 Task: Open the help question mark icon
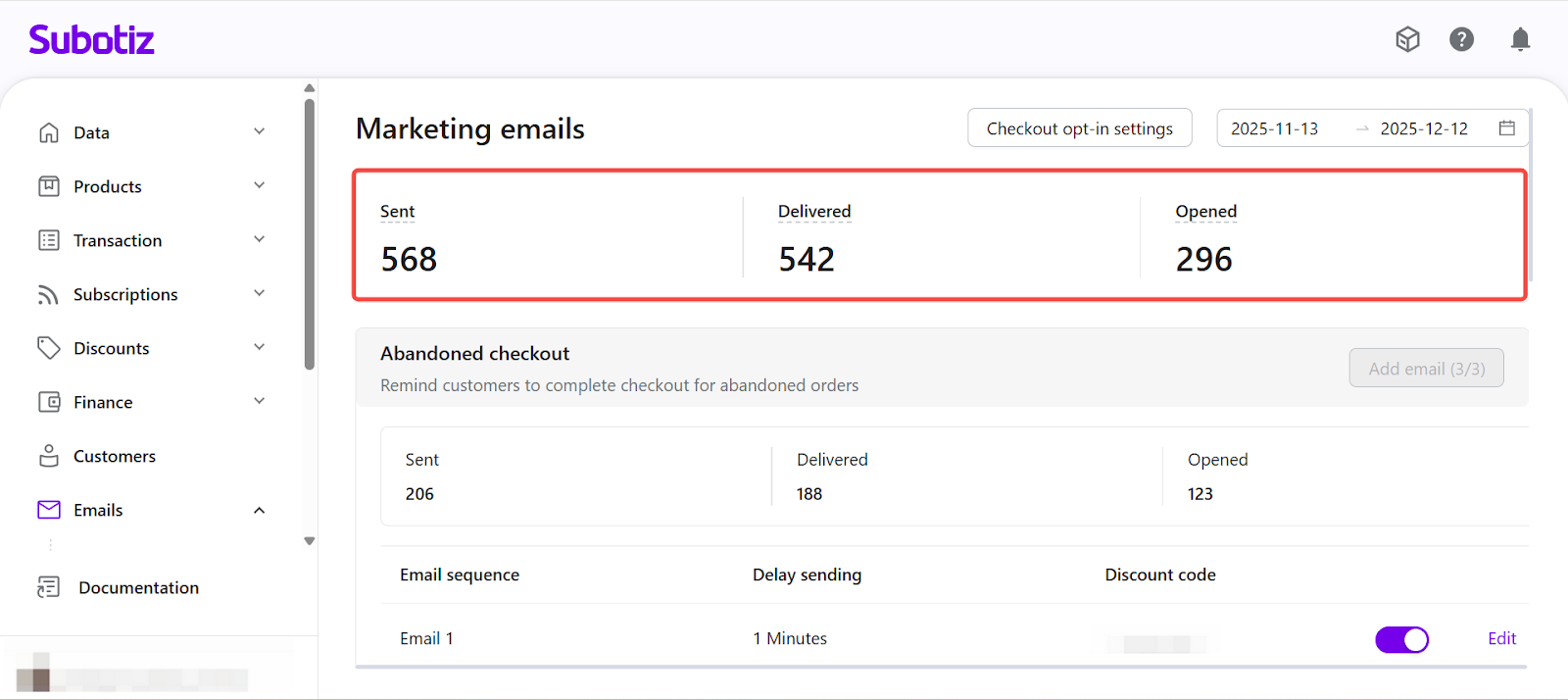(x=1461, y=39)
